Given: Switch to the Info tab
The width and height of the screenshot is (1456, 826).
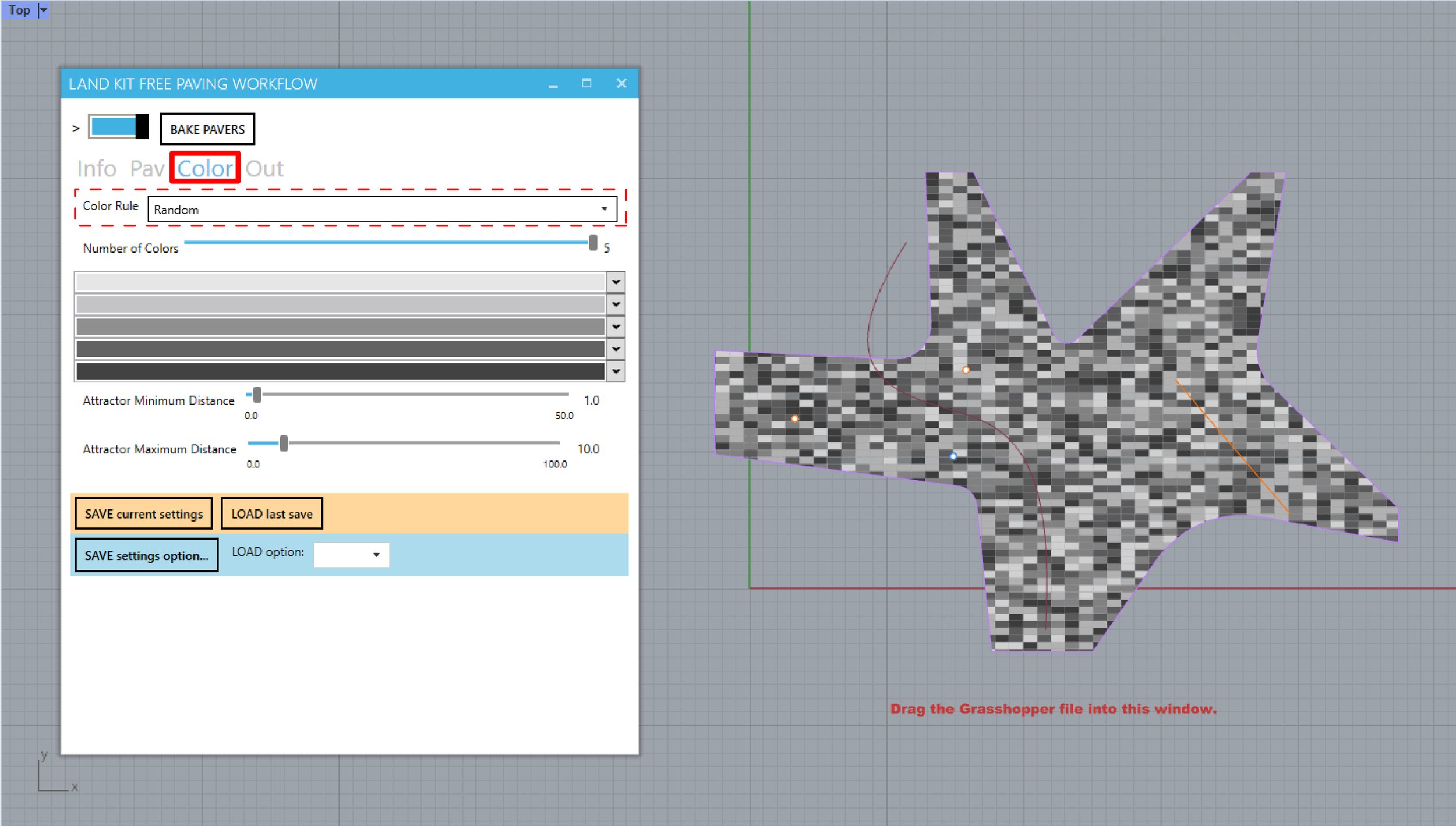Looking at the screenshot, I should click(97, 168).
